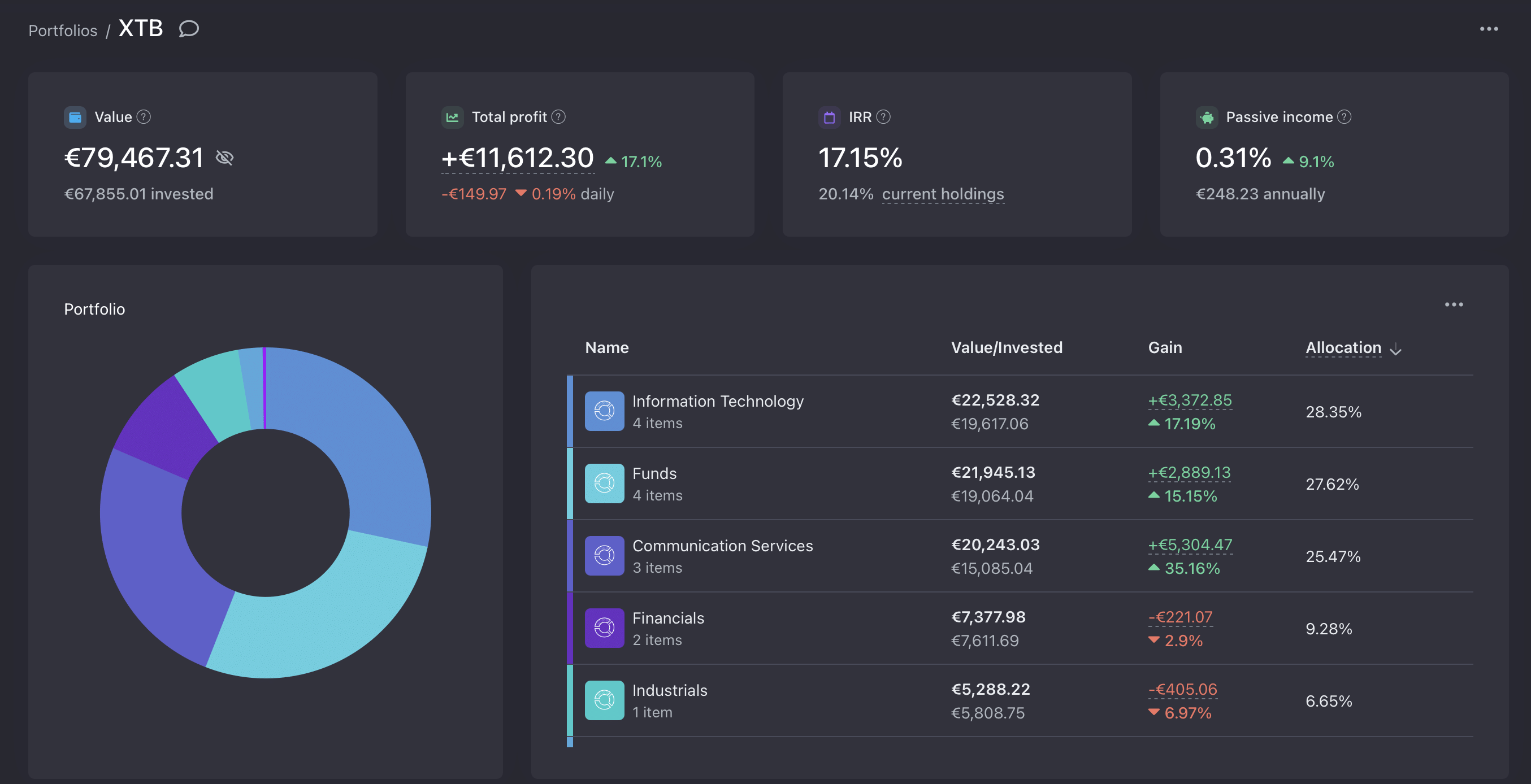The image size is (1531, 784).
Task: Open the holdings table three-dot menu
Action: pos(1453,304)
